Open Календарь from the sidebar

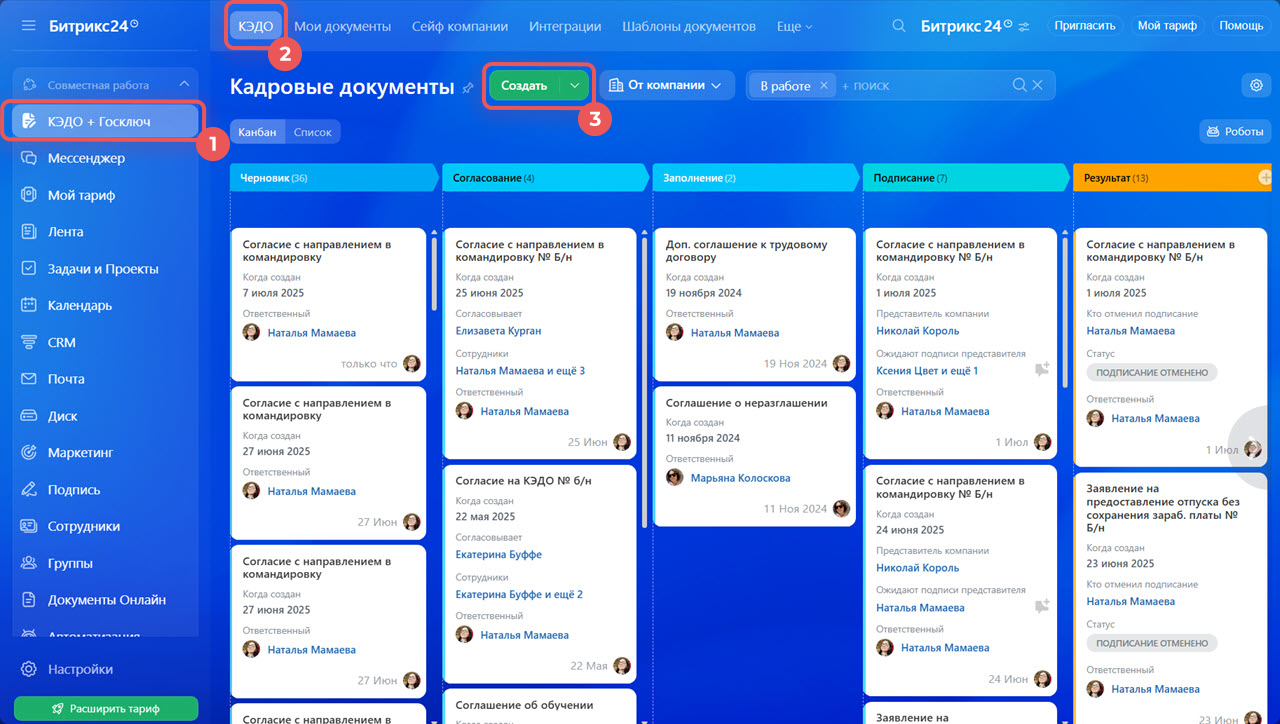click(x=80, y=305)
